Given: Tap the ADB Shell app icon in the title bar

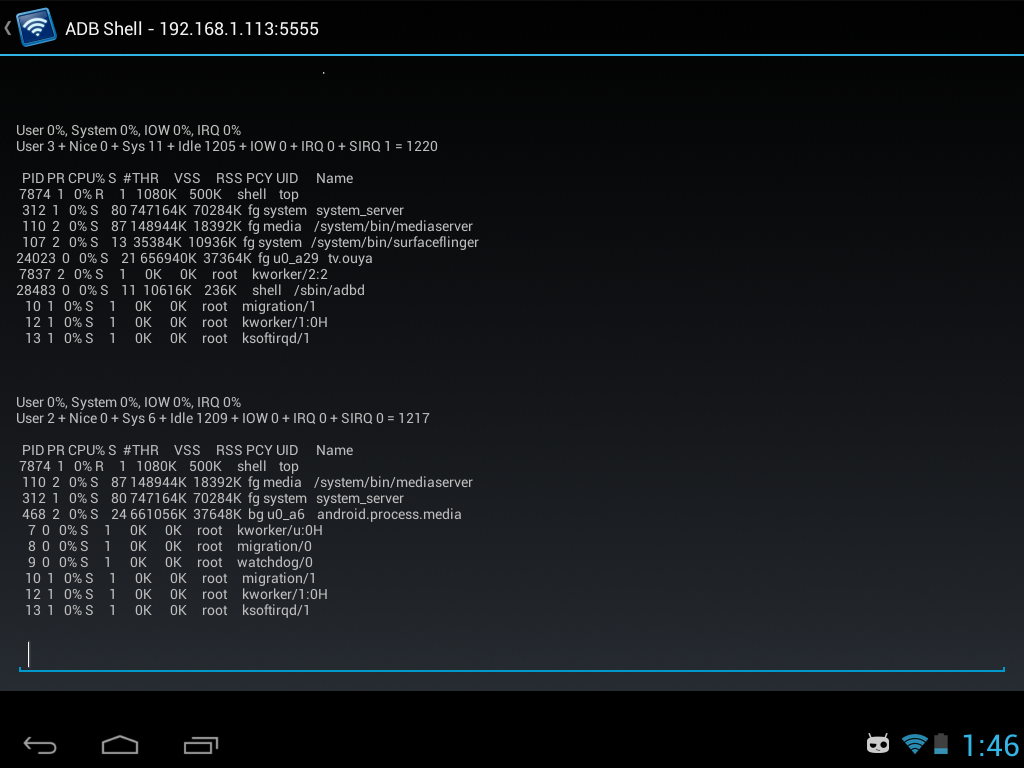Looking at the screenshot, I should [36, 27].
